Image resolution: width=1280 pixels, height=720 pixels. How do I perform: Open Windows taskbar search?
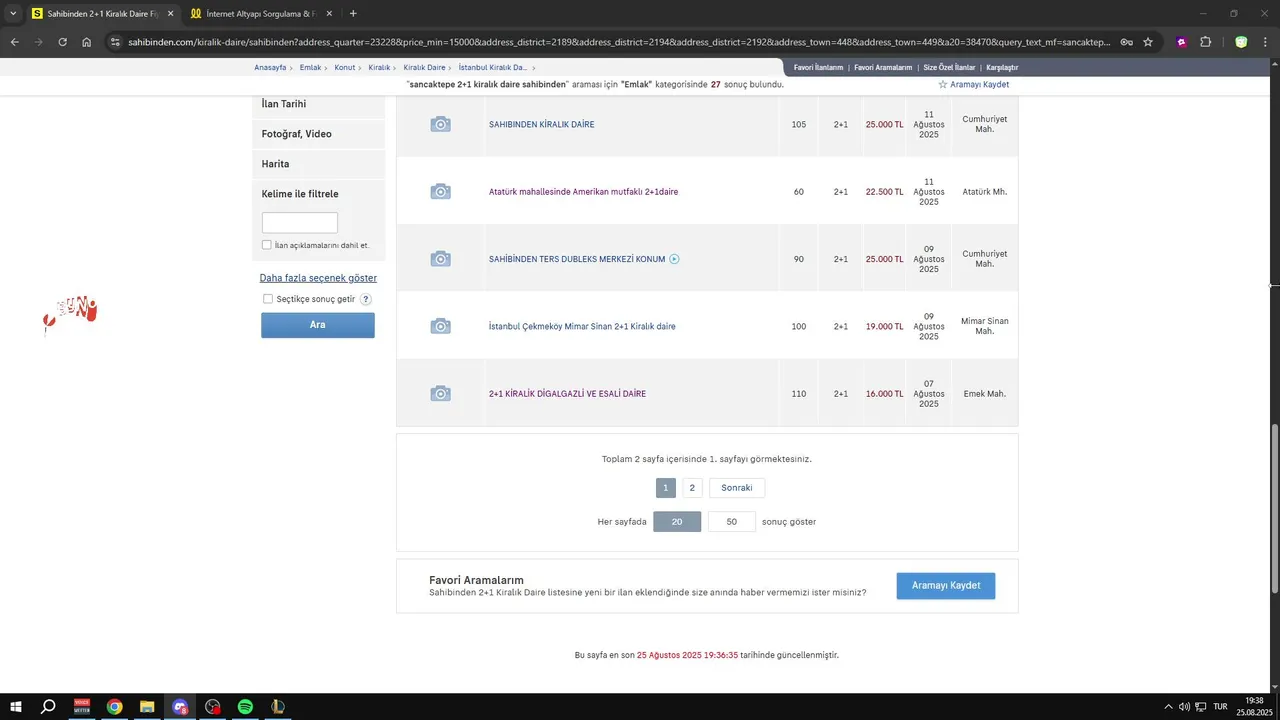point(48,707)
